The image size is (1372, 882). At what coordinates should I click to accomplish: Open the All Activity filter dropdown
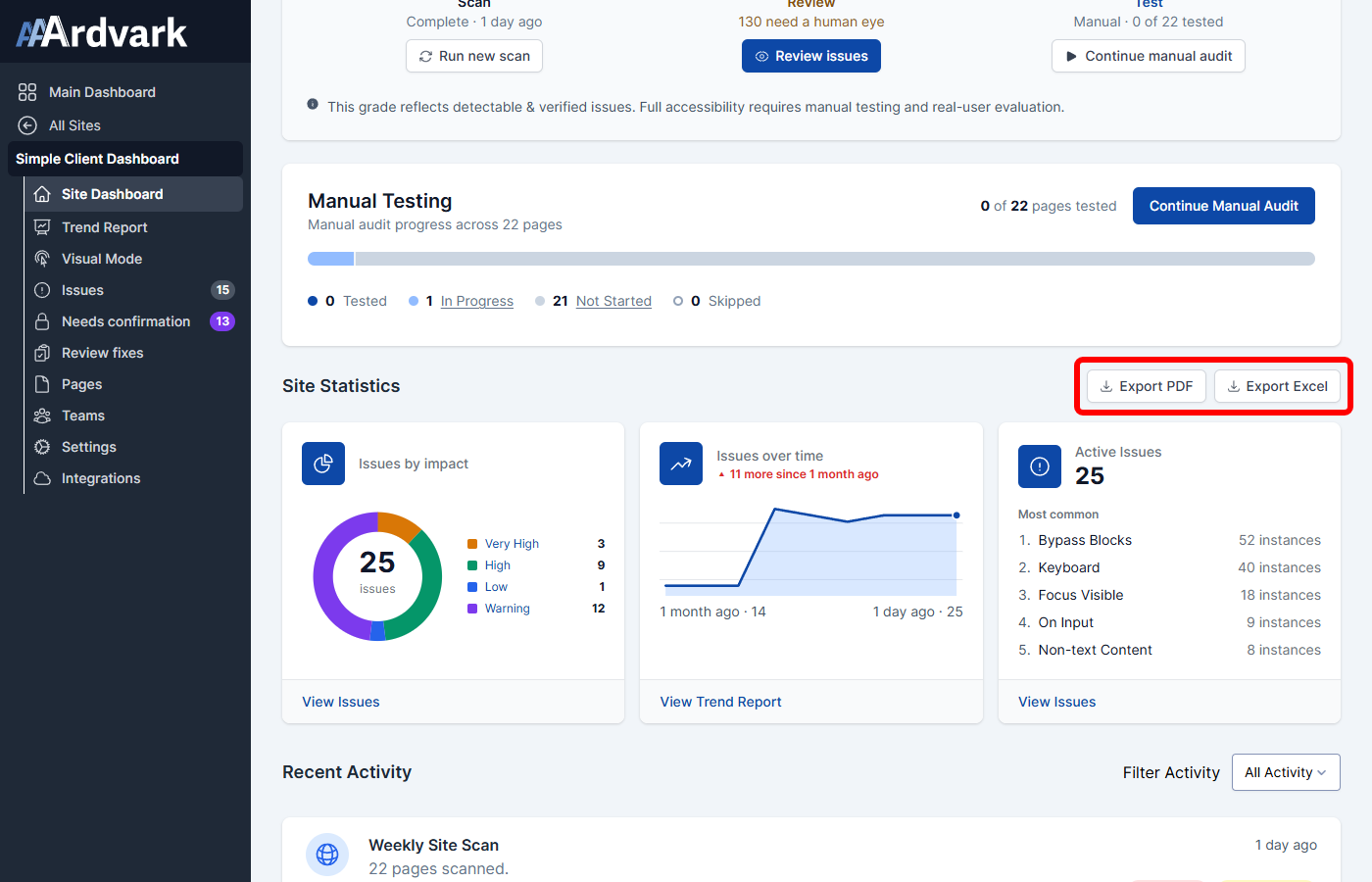(x=1286, y=772)
